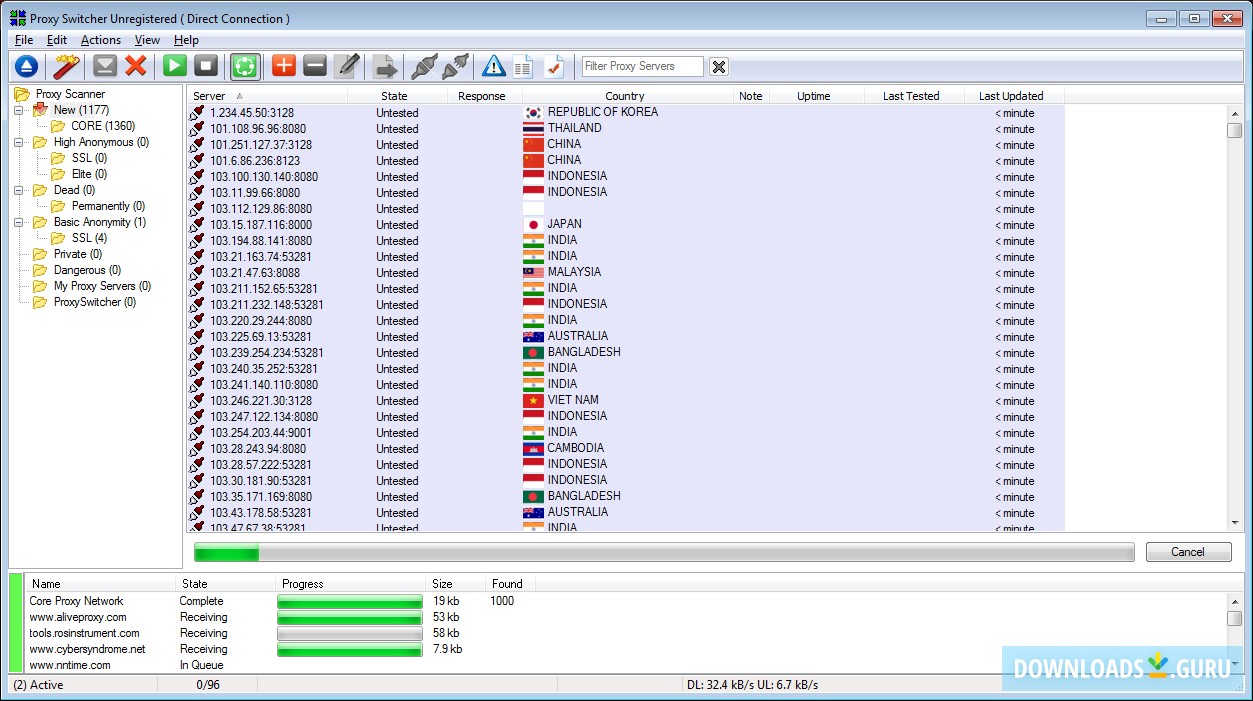
Task: Collapse the New (1177) tree node
Action: pyautogui.click(x=19, y=110)
